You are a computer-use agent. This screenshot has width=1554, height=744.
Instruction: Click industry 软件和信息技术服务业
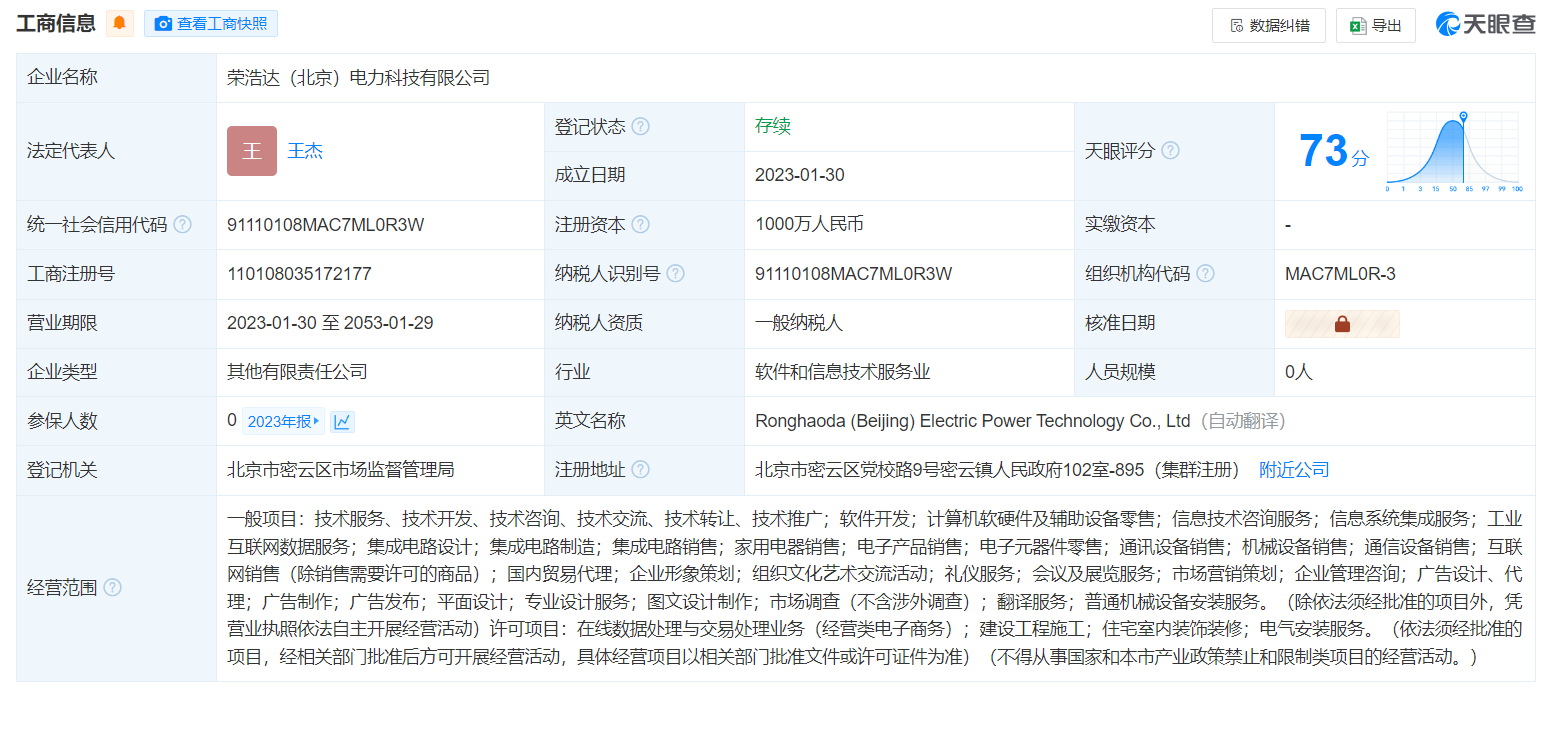click(843, 372)
